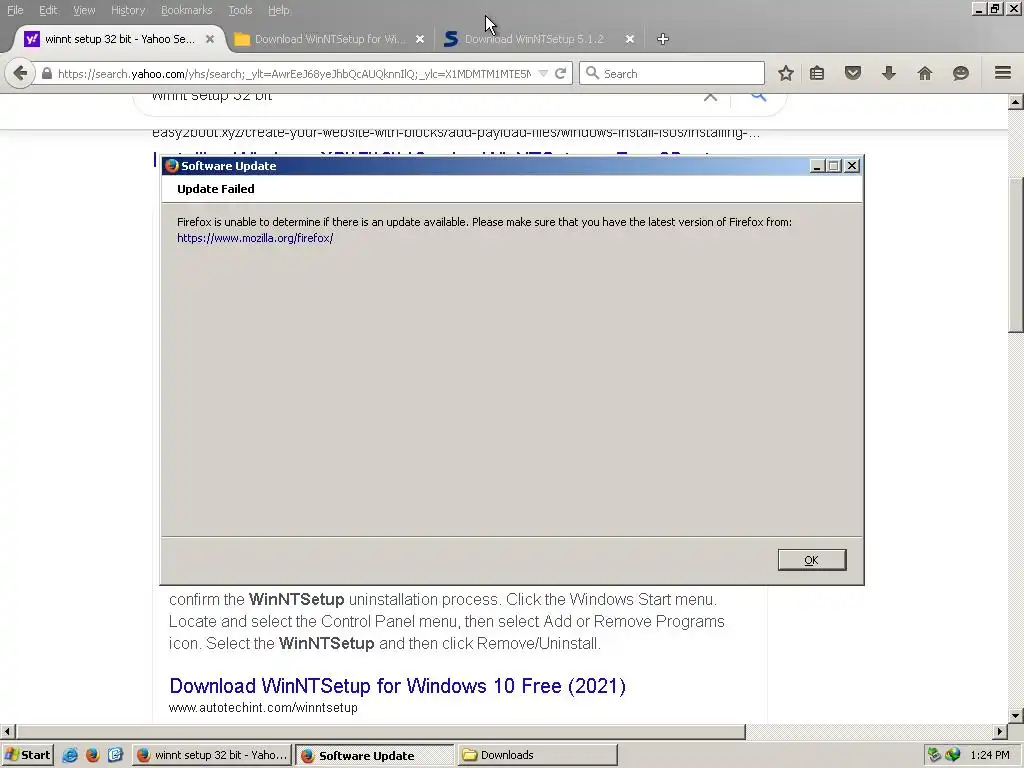Click Show Desktop quick launch icon
1024x768 pixels.
click(115, 755)
